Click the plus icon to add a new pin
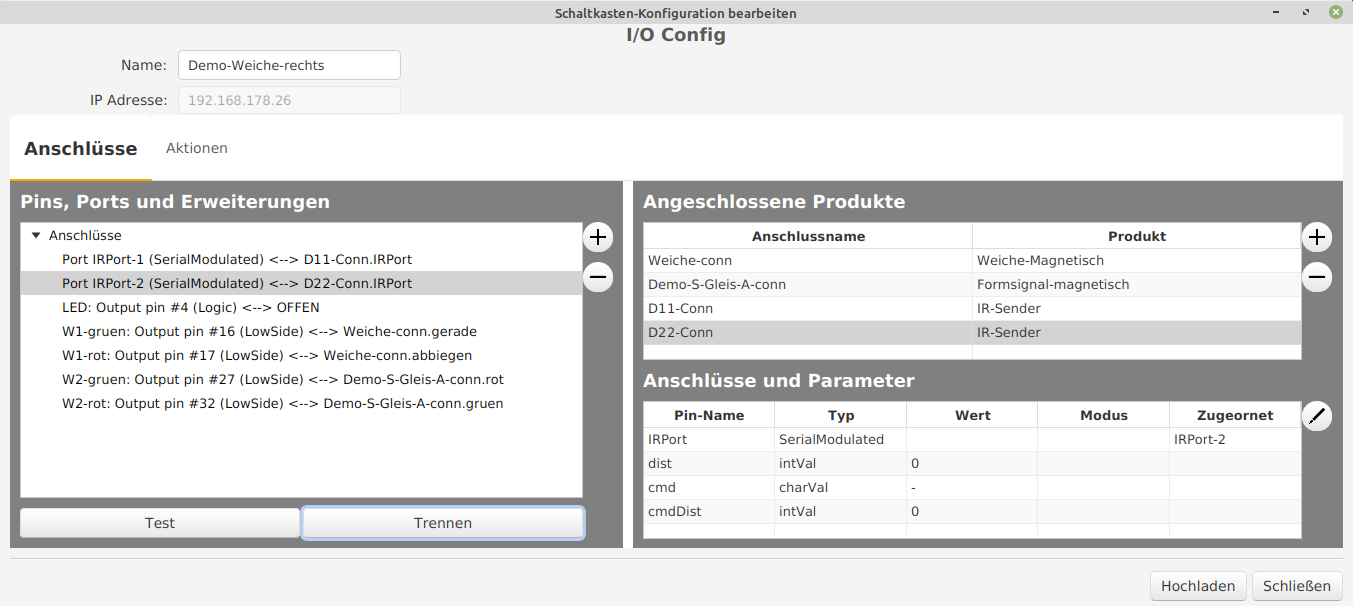The width and height of the screenshot is (1353, 606). (x=598, y=237)
